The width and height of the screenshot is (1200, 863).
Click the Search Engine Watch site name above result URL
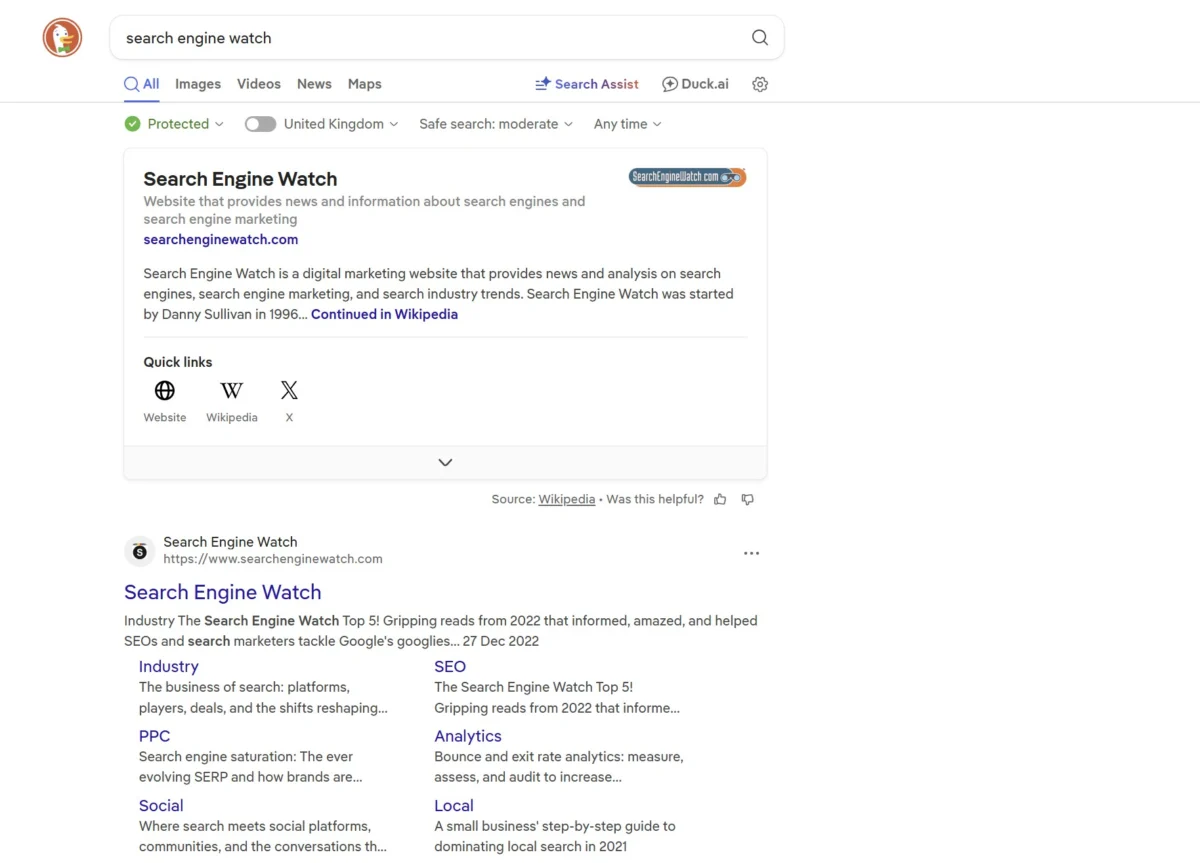(230, 542)
